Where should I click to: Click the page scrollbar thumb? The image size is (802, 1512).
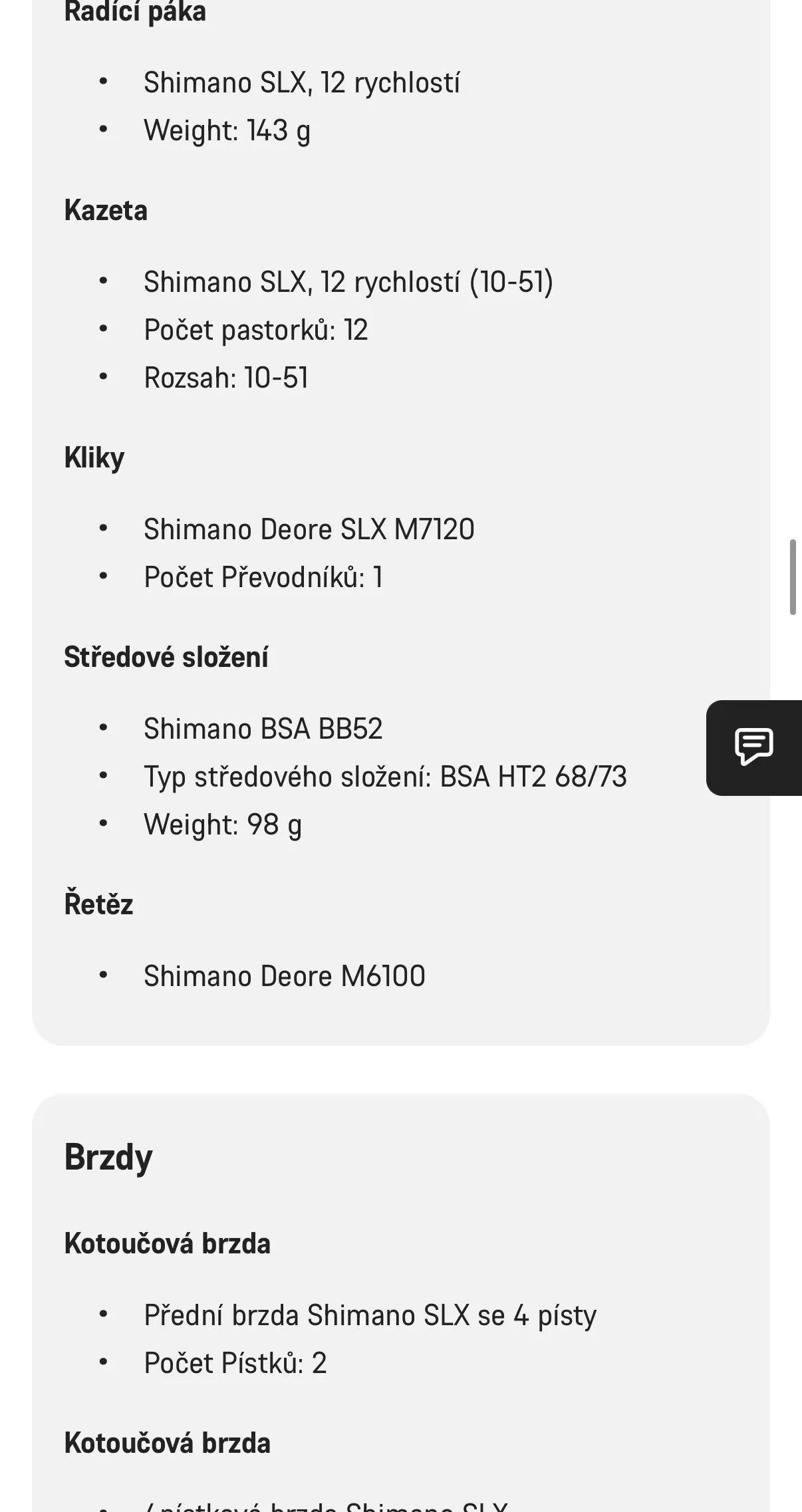792,577
